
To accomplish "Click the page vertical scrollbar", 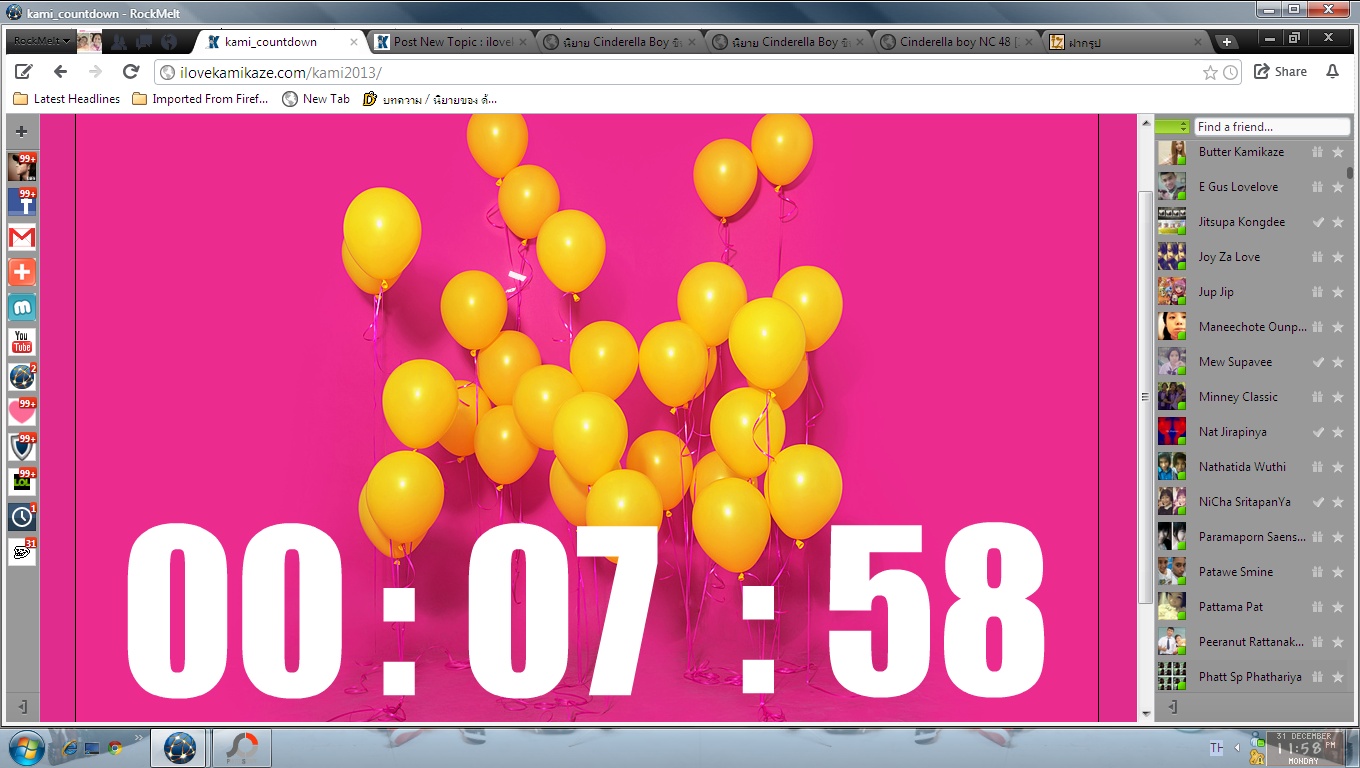I will pyautogui.click(x=1146, y=395).
